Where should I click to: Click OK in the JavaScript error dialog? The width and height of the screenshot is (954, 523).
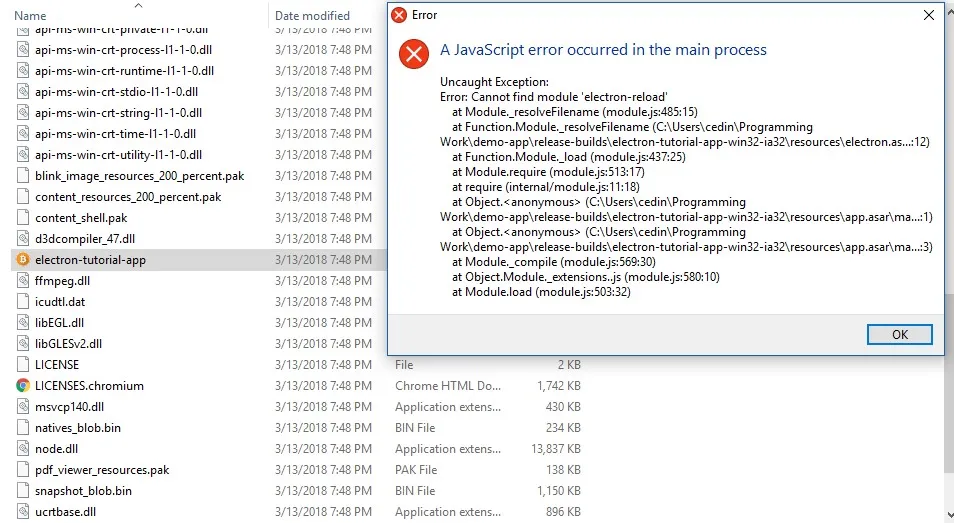coord(899,334)
